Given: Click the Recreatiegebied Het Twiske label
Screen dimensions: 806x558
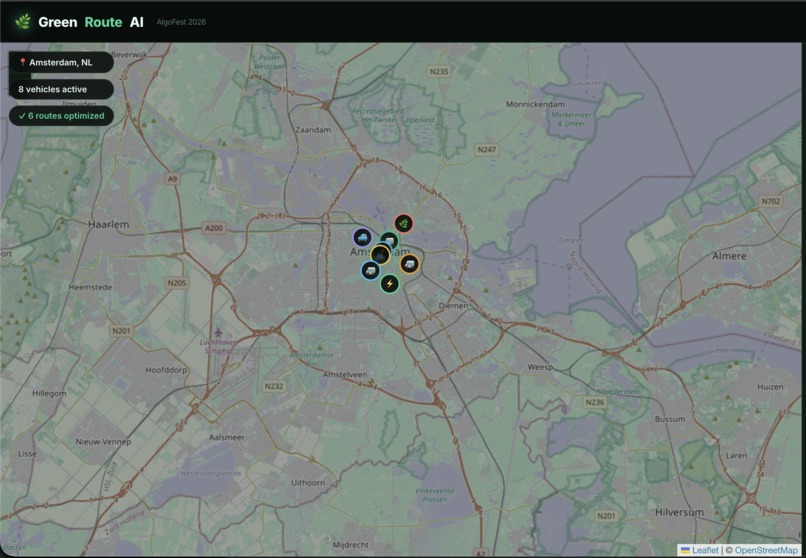Looking at the screenshot, I should click(x=378, y=115).
